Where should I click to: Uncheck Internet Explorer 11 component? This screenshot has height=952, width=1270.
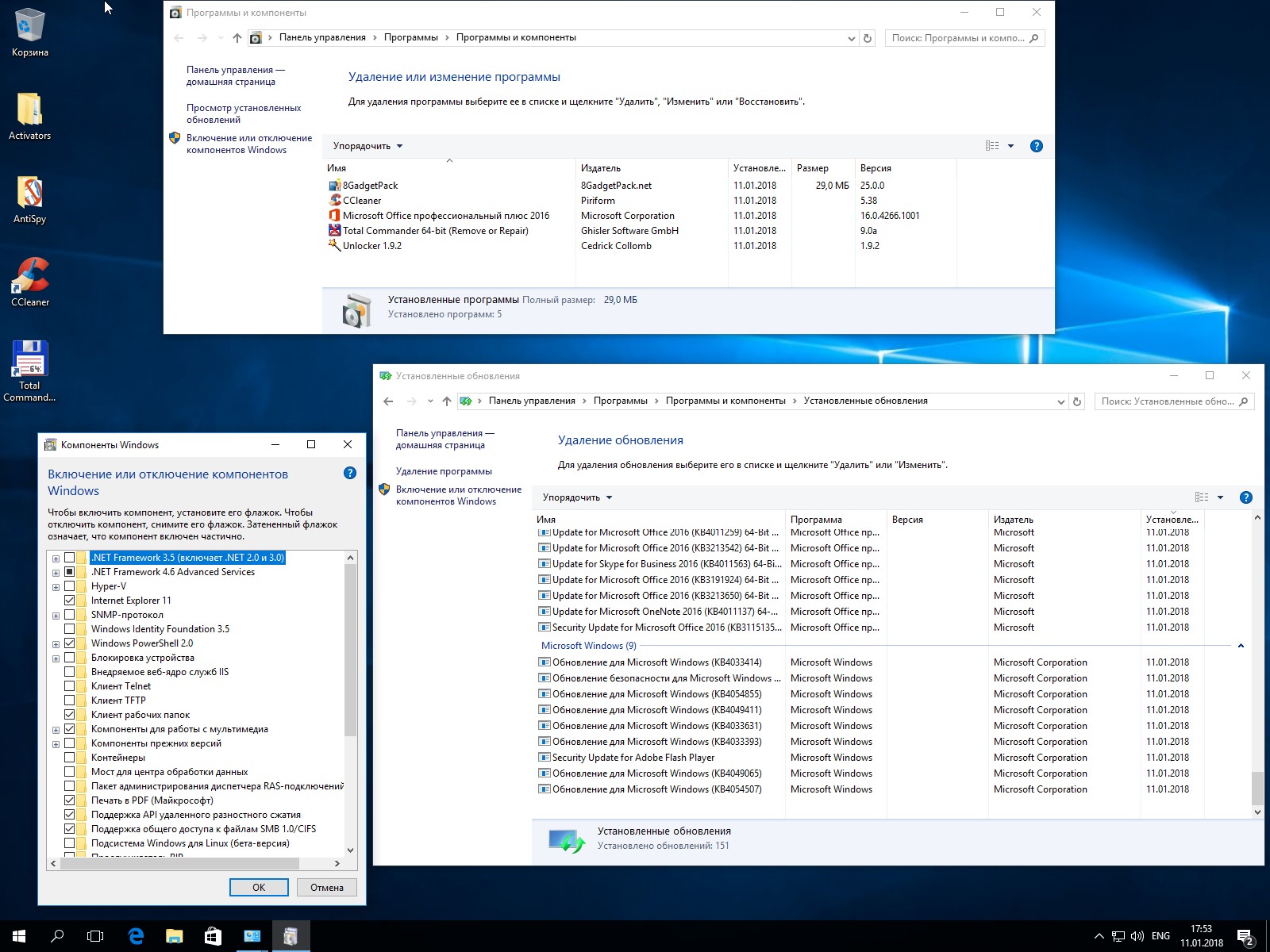[70, 601]
